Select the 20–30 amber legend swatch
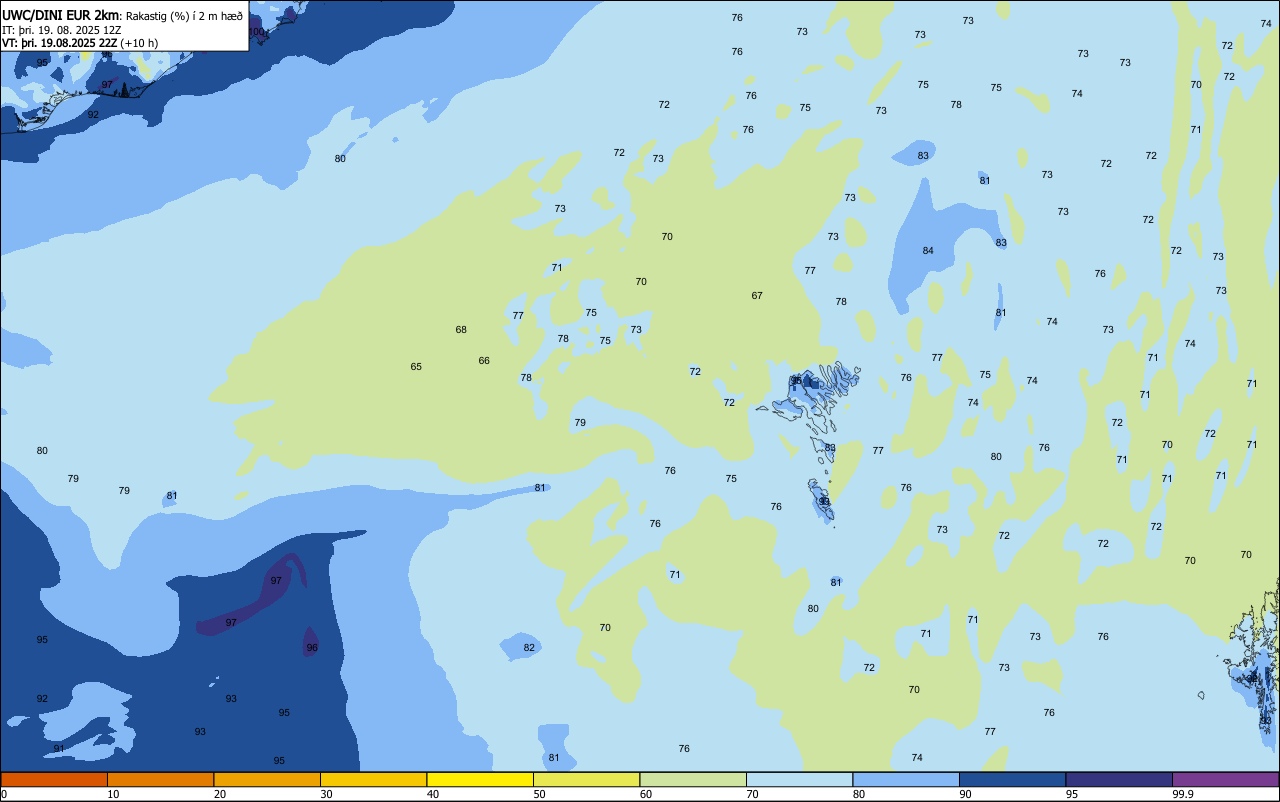The width and height of the screenshot is (1280, 802). [x=267, y=779]
